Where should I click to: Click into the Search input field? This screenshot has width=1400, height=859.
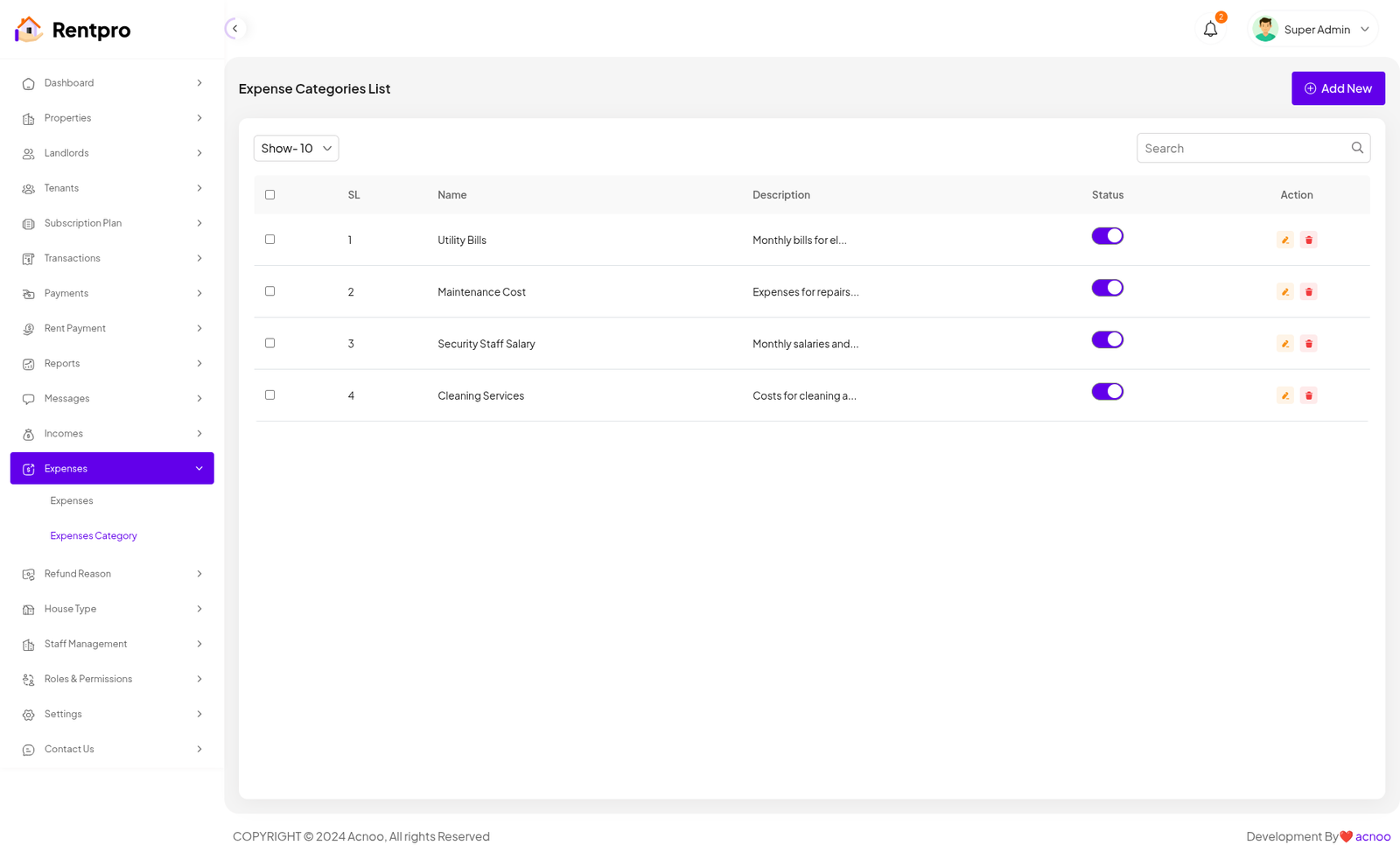click(x=1242, y=149)
